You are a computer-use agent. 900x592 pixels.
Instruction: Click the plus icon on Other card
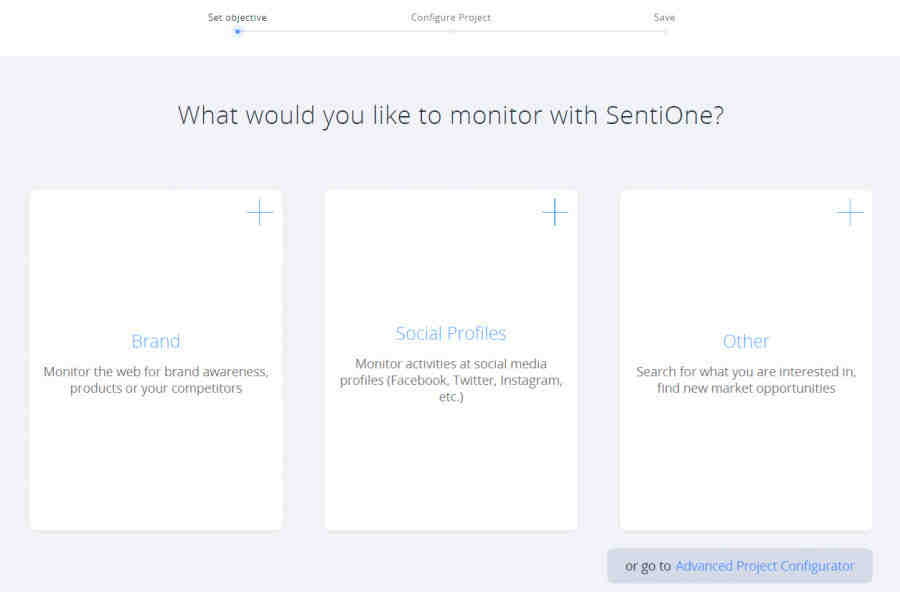click(850, 212)
